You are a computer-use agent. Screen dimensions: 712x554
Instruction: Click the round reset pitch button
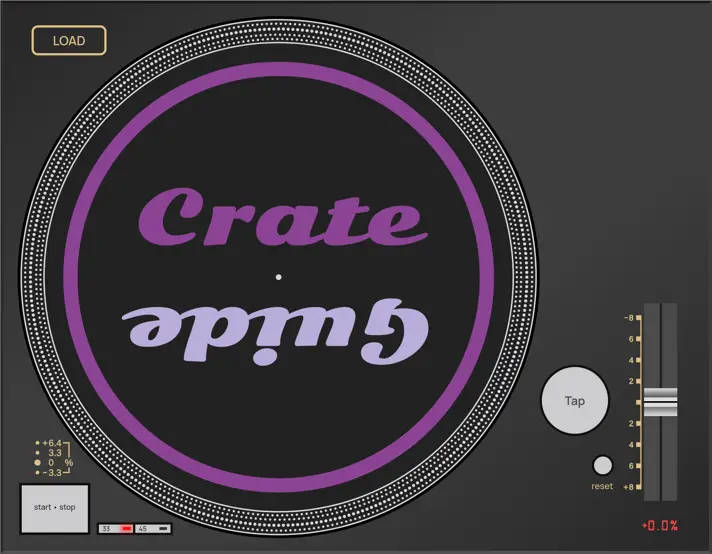[603, 465]
